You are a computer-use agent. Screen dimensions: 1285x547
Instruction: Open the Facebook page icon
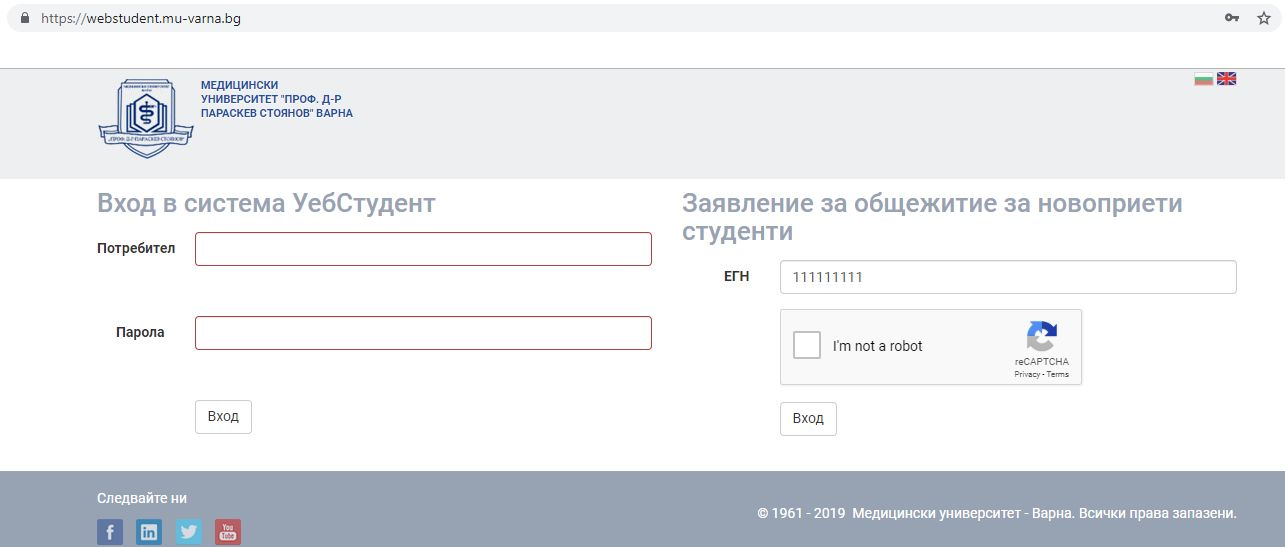point(110,532)
